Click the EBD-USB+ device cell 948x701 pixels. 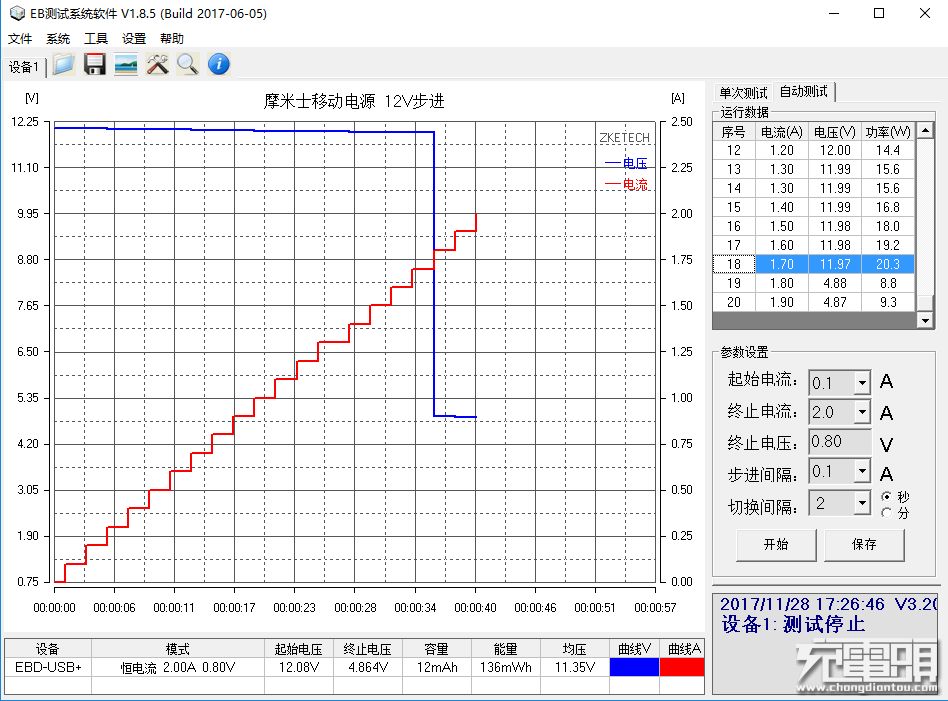(48, 667)
